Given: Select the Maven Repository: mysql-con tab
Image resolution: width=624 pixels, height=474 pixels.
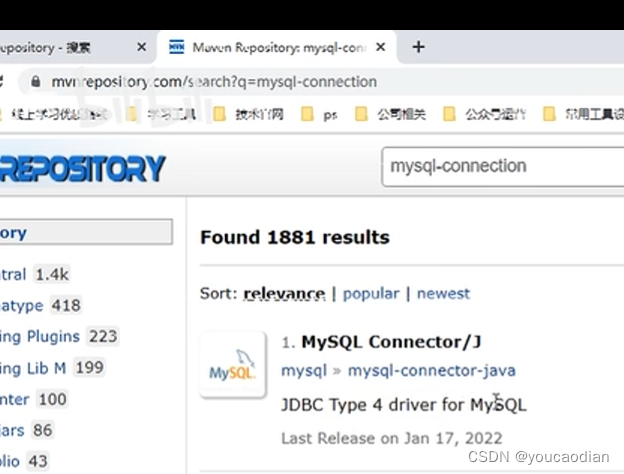Looking at the screenshot, I should (277, 48).
